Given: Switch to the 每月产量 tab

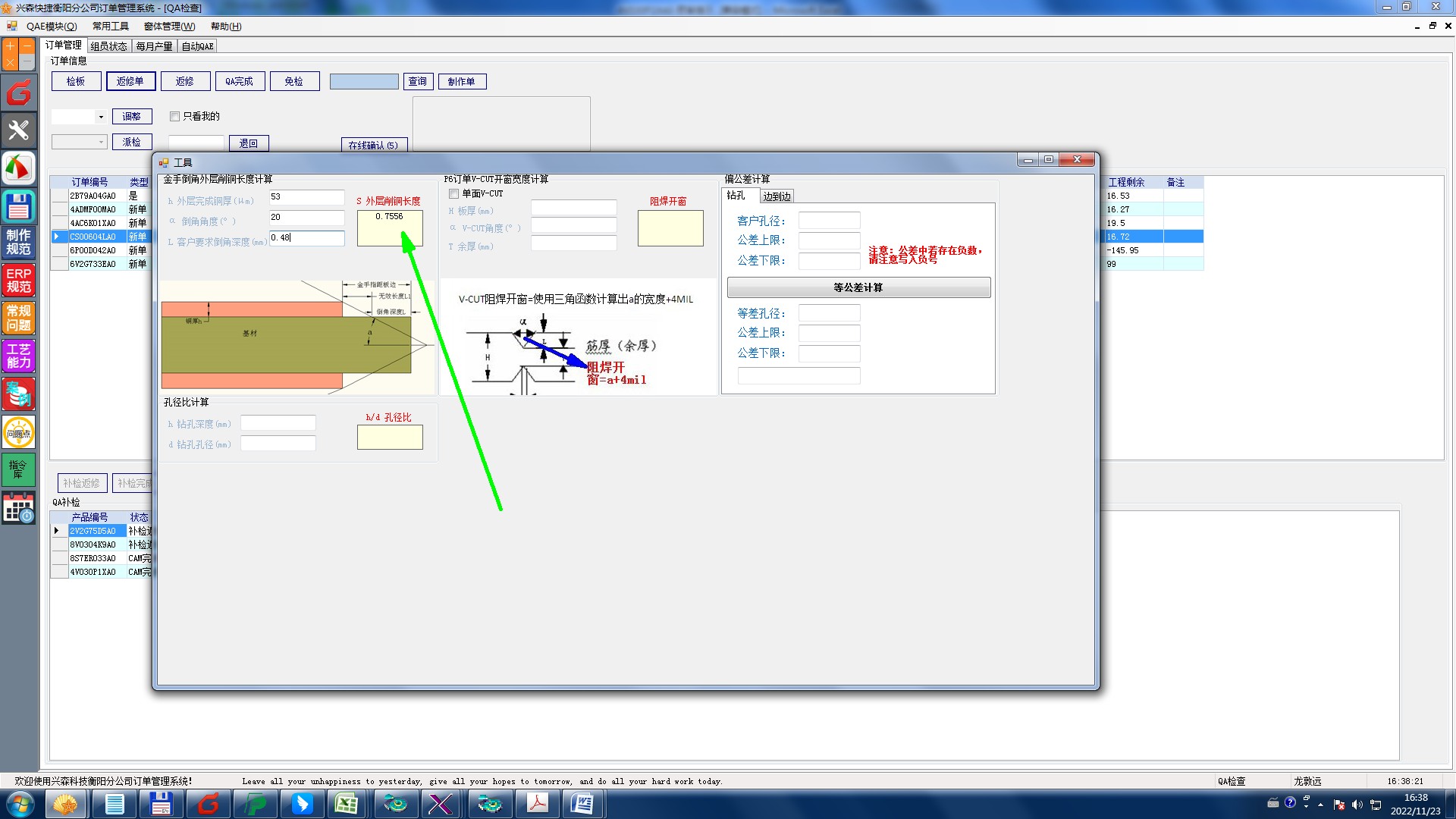Looking at the screenshot, I should tap(154, 46).
